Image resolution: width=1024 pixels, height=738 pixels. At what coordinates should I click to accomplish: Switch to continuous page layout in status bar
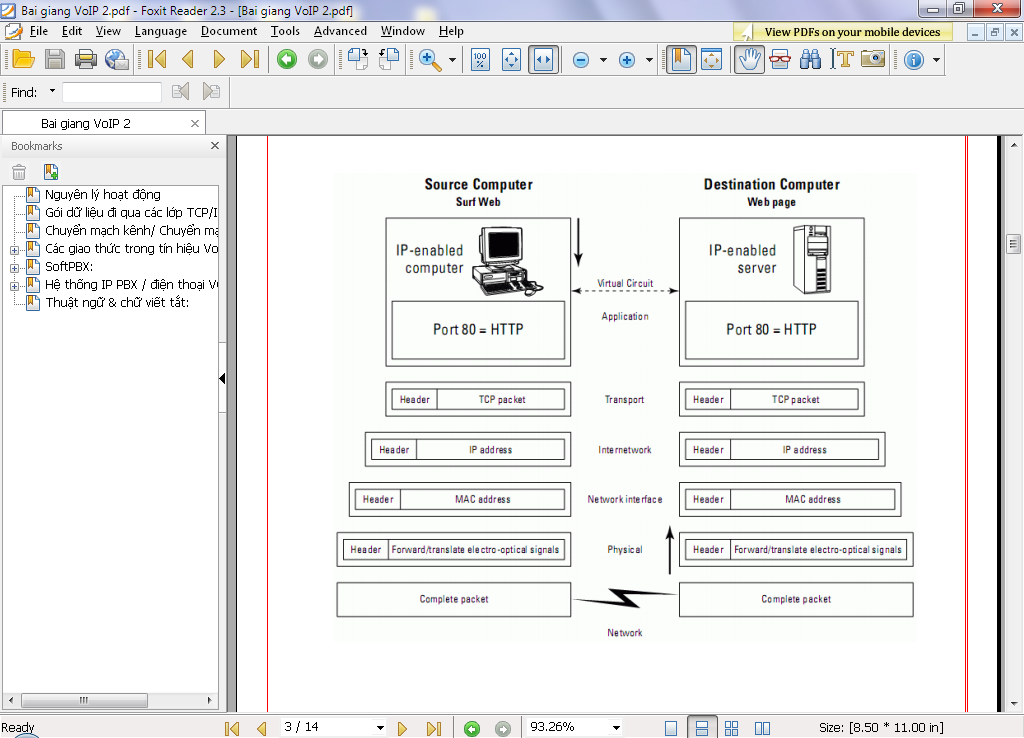click(x=702, y=728)
